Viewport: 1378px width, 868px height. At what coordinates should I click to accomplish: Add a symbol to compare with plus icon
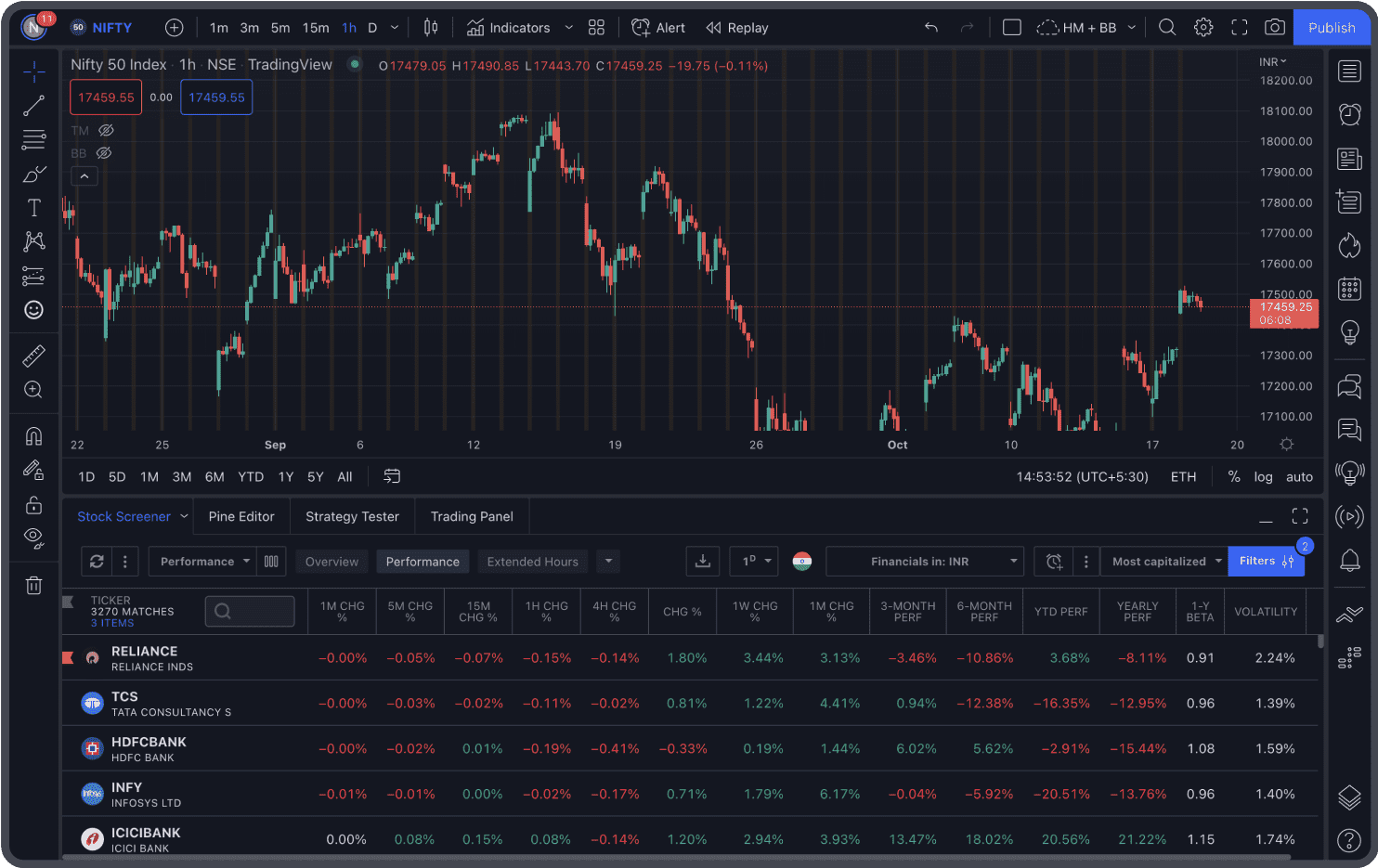174,28
